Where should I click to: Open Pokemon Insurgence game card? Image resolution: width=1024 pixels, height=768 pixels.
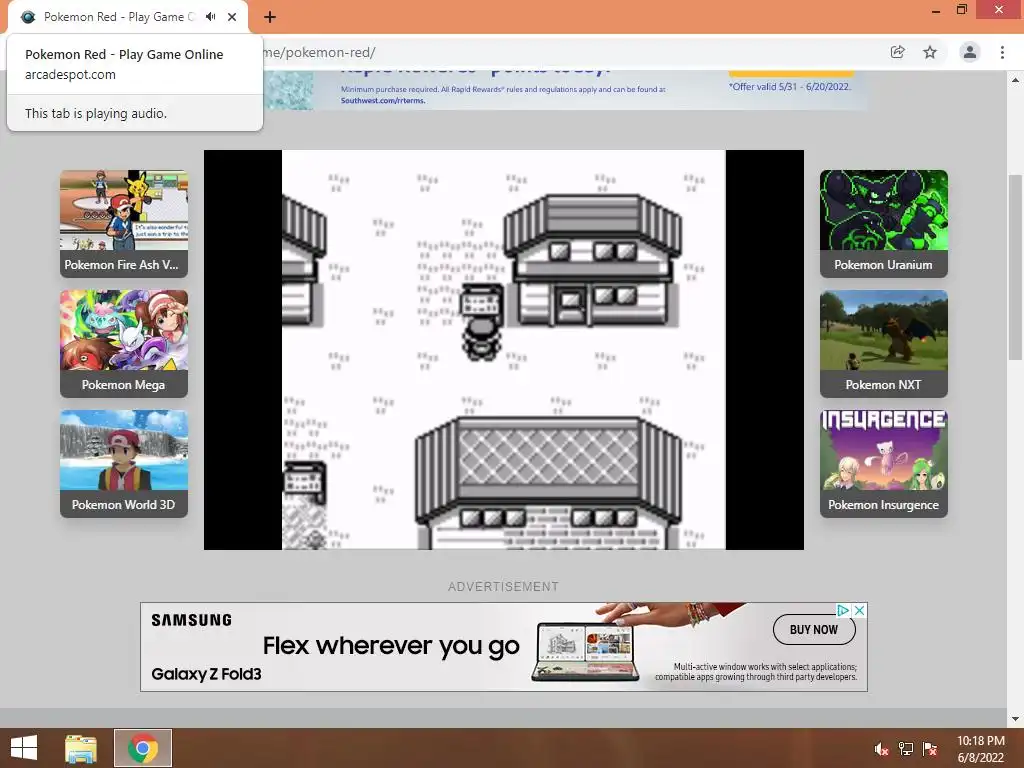(x=884, y=464)
